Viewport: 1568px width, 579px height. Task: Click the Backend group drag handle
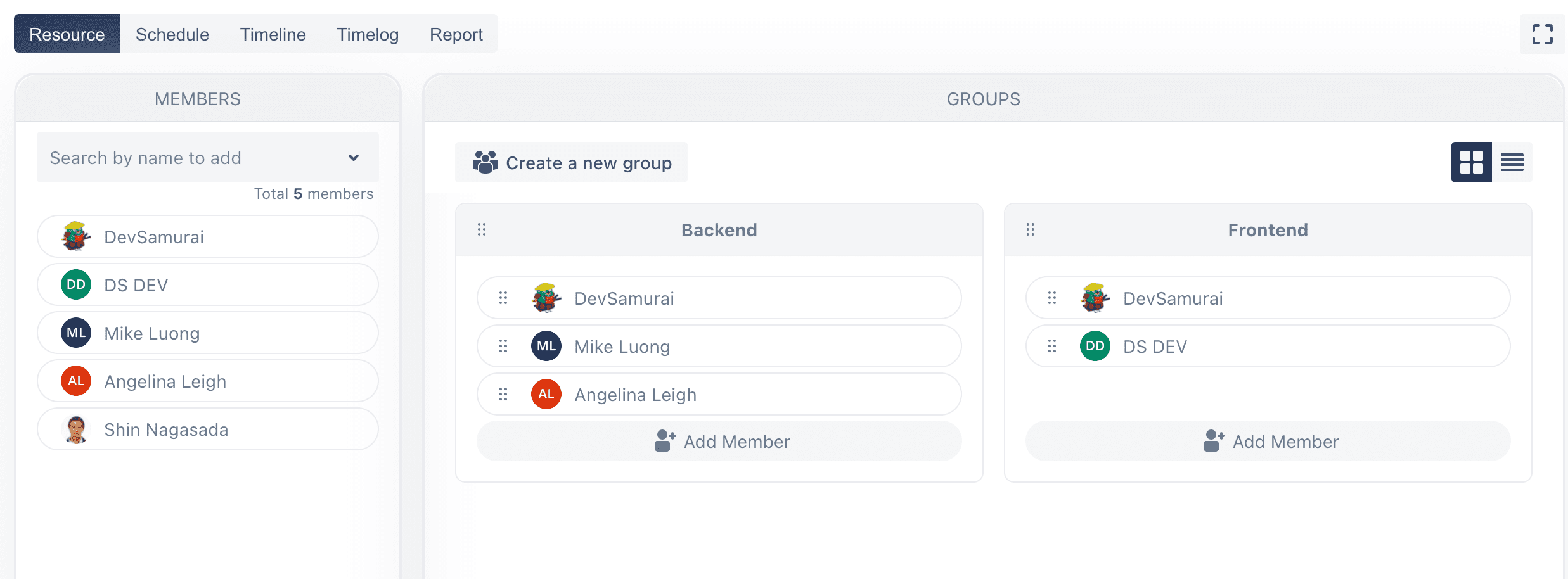click(x=482, y=229)
